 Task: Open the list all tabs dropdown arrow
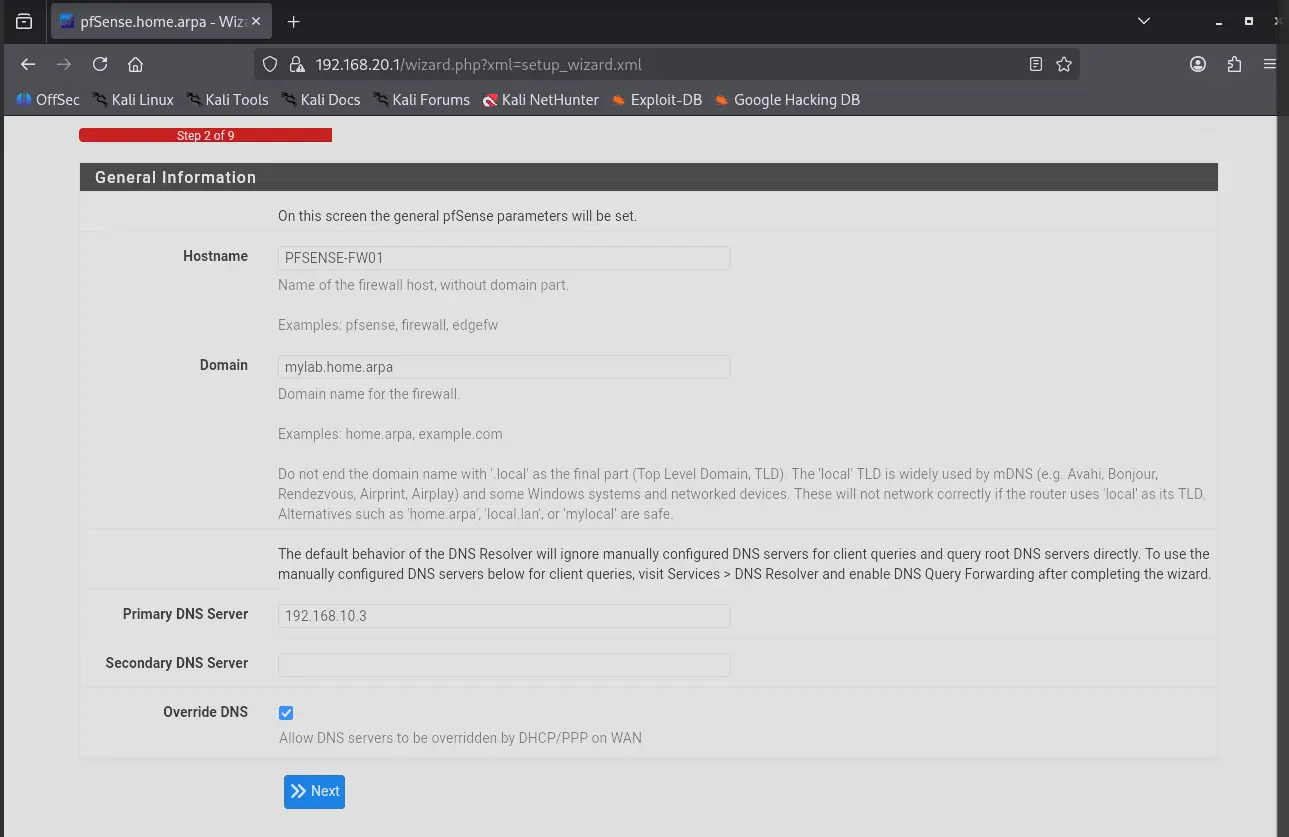tap(1144, 21)
